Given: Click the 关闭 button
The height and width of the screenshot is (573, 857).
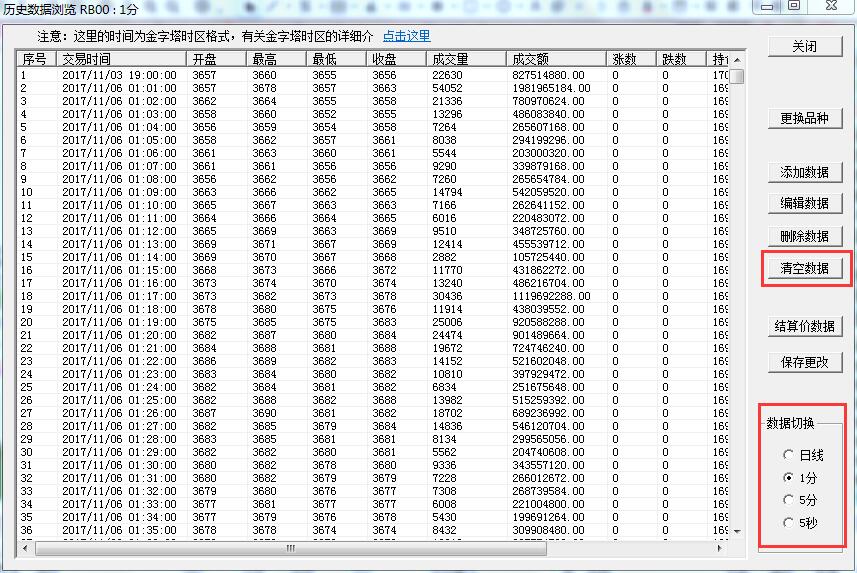Looking at the screenshot, I should pos(804,46).
